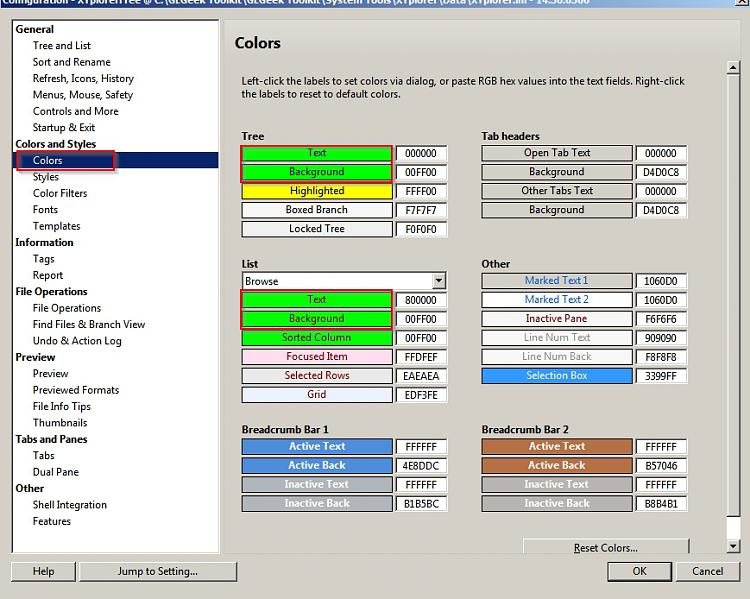The image size is (750, 599).
Task: Click the Open Tab Text color label
Action: click(557, 153)
